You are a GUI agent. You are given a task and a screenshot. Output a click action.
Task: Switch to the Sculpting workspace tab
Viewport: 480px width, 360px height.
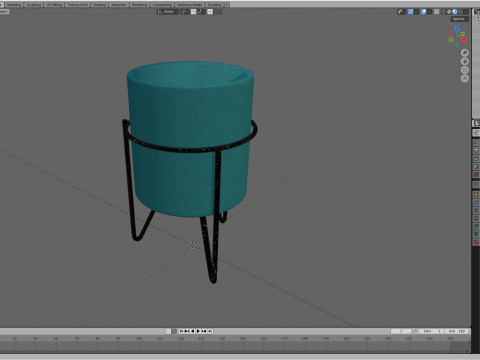33,5
